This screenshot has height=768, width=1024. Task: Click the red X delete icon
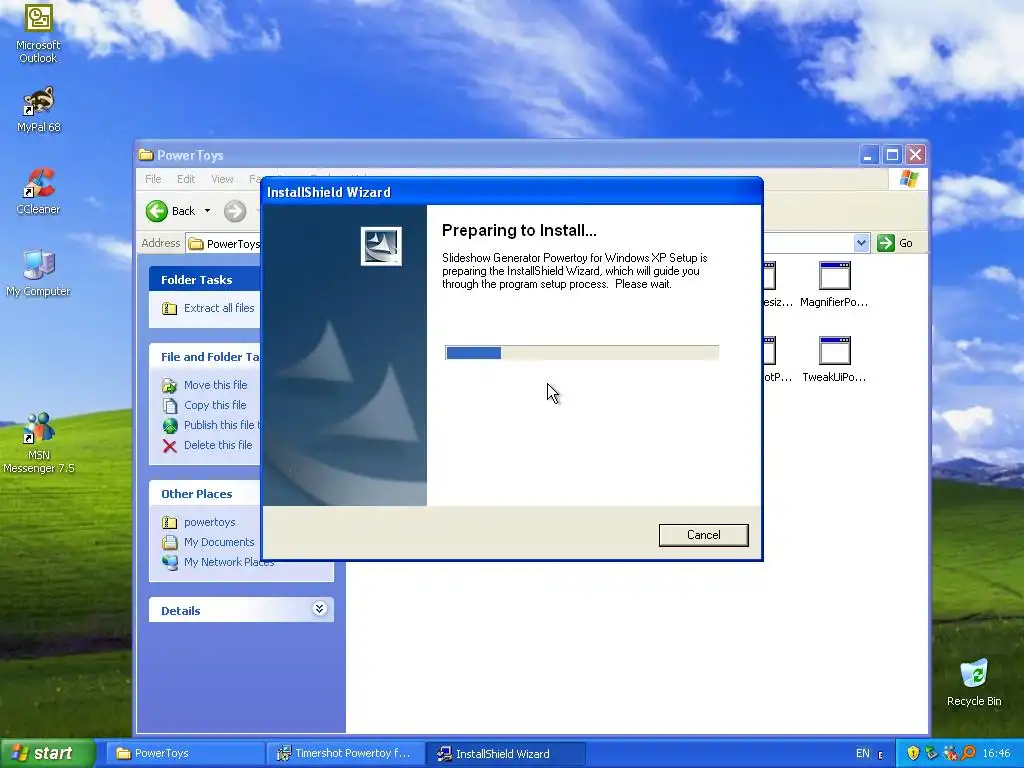click(x=170, y=446)
